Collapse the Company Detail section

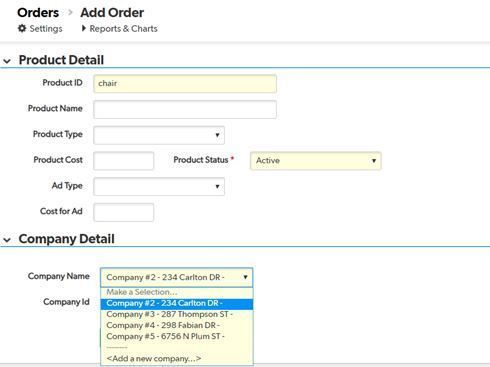(7, 240)
